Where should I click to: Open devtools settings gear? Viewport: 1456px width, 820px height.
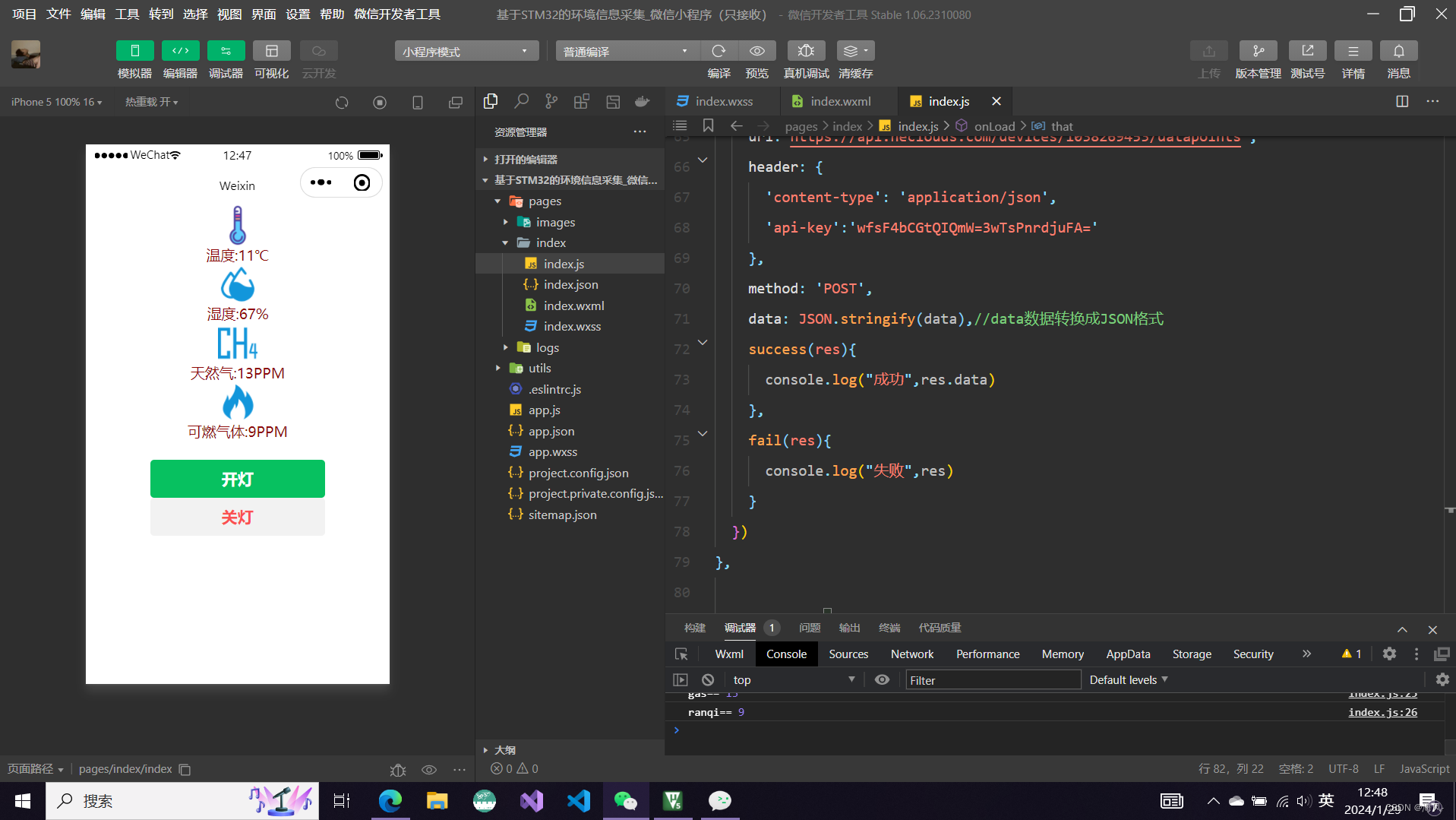pos(1389,654)
